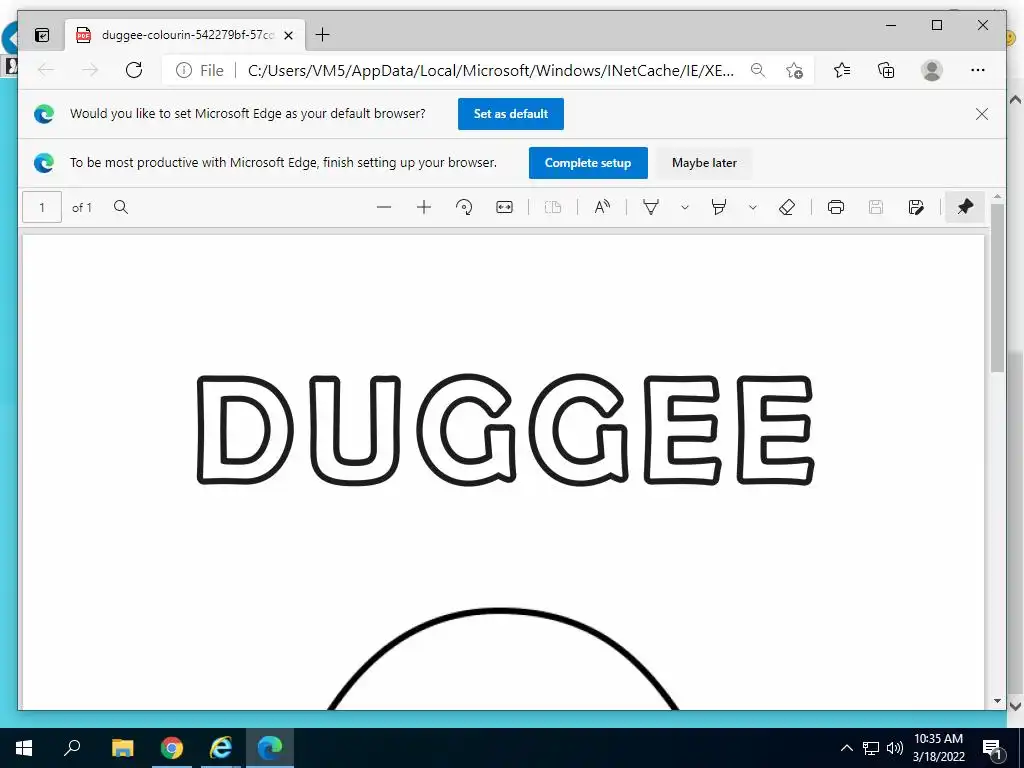The width and height of the screenshot is (1024, 768).
Task: Show hidden system tray icons
Action: 846,748
